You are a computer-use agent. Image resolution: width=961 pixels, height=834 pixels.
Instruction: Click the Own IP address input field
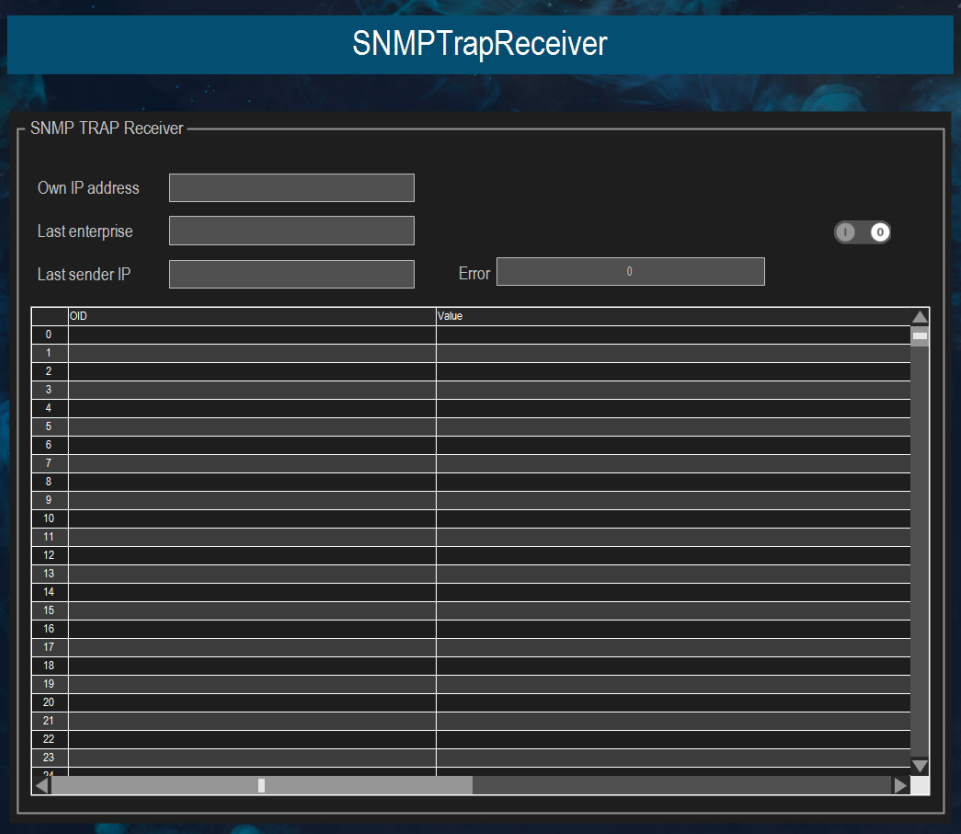[291, 187]
